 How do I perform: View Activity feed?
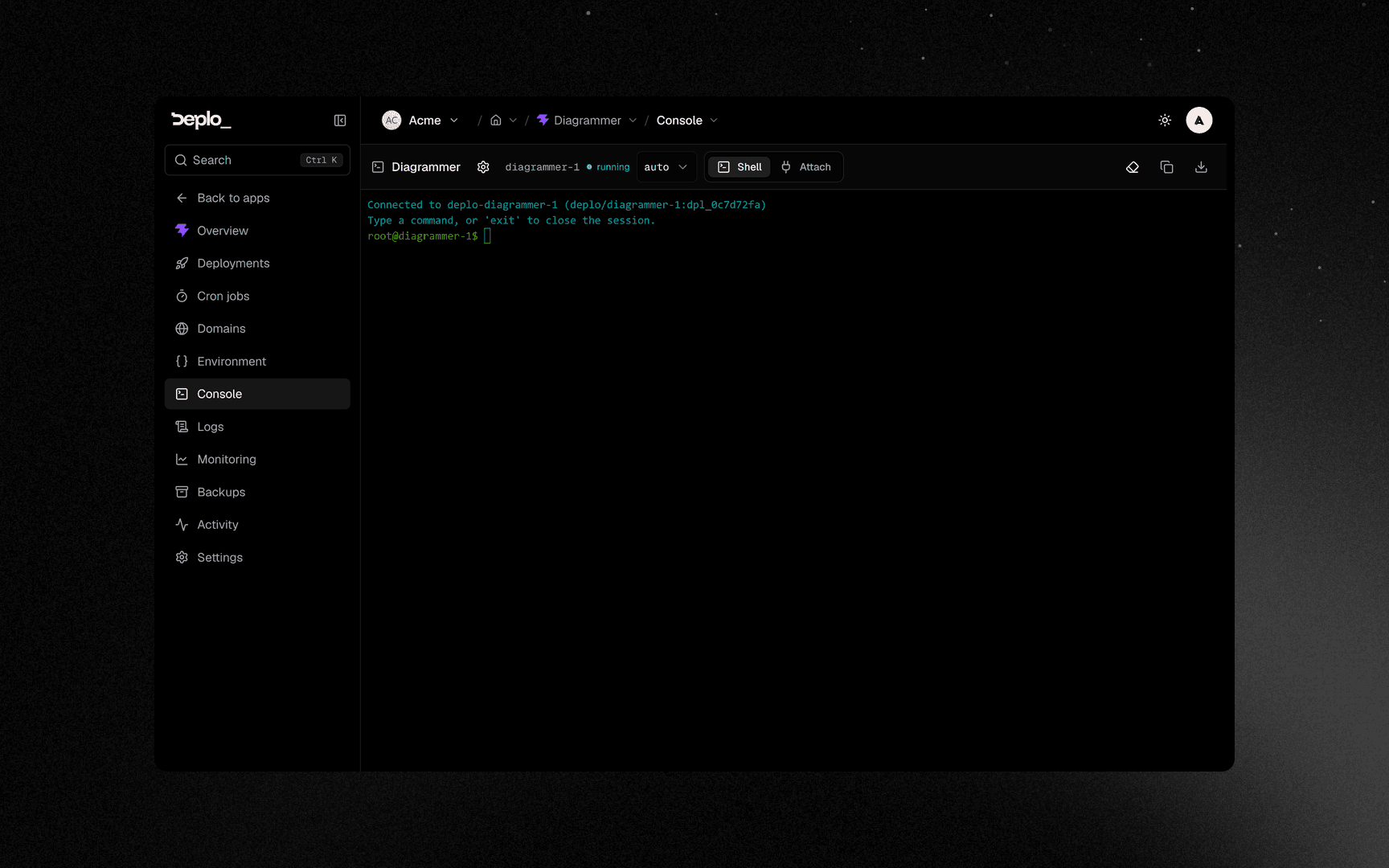(x=257, y=525)
